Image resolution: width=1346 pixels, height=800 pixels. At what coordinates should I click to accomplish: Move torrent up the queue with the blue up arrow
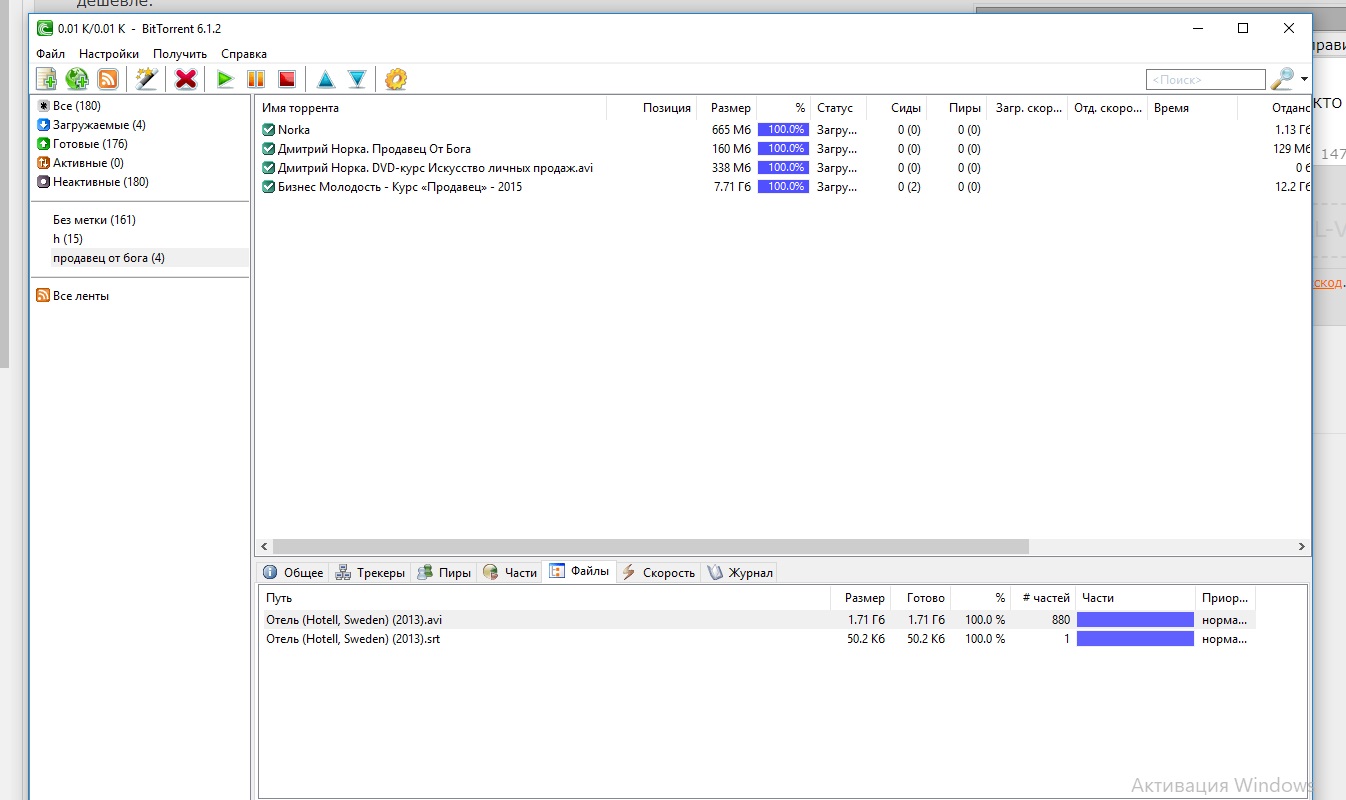pos(325,79)
